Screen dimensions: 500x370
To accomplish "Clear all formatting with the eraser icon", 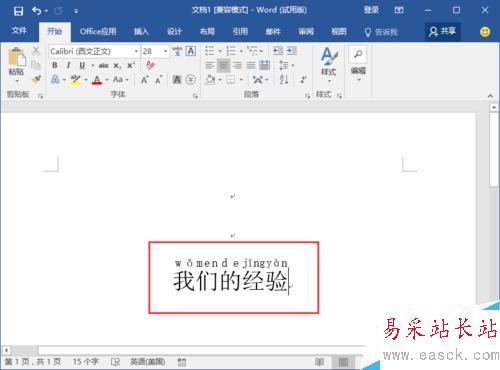I will click(x=150, y=65).
